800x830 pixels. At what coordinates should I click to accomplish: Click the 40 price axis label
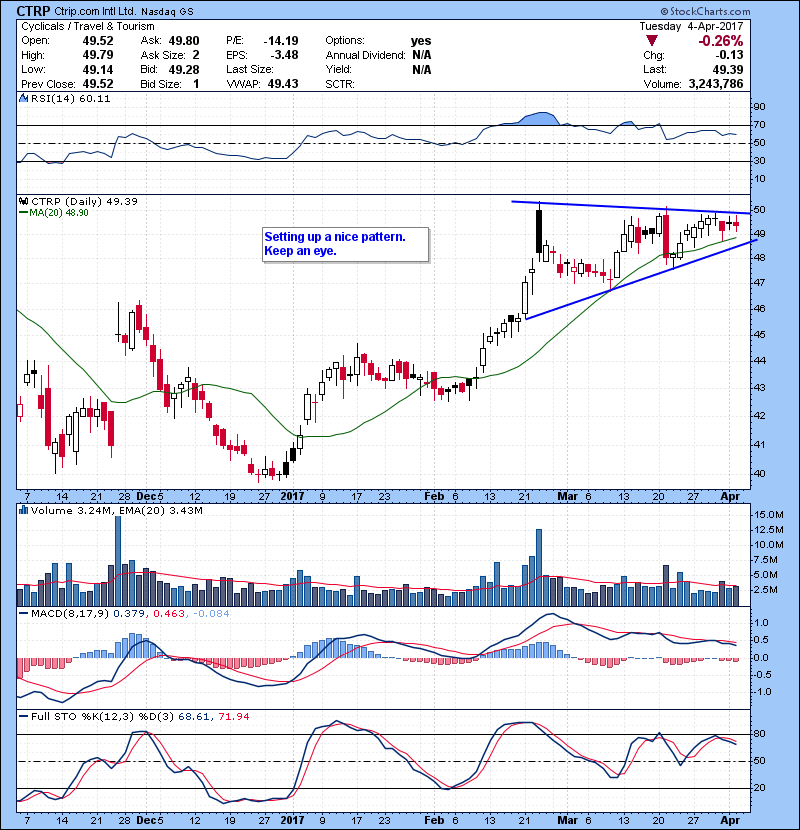pos(759,474)
